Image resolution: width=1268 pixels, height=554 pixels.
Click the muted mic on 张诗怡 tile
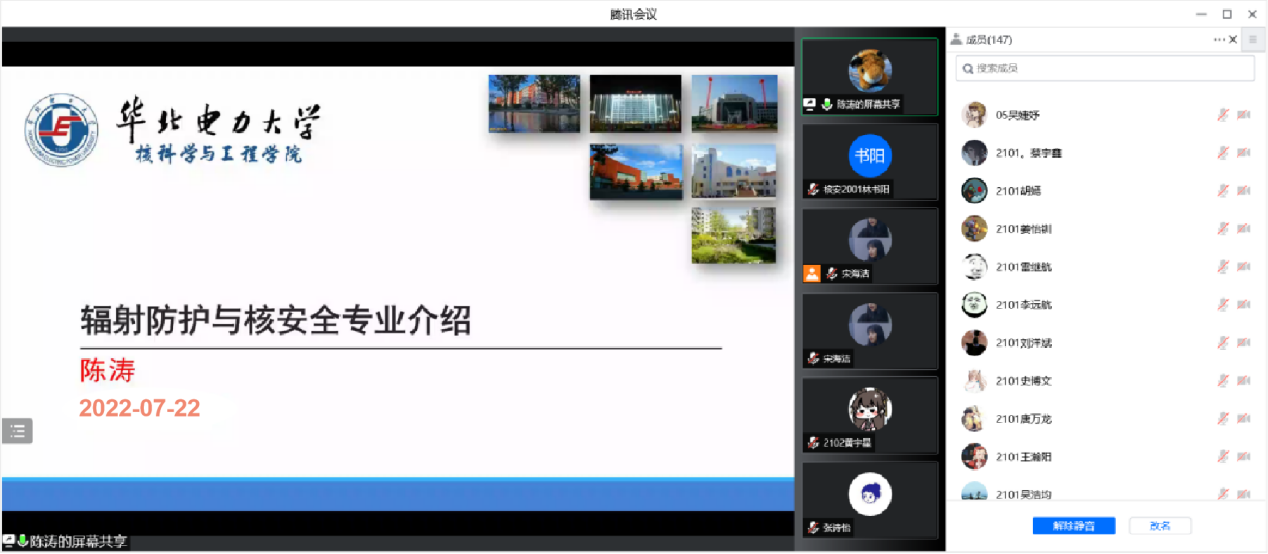[815, 527]
